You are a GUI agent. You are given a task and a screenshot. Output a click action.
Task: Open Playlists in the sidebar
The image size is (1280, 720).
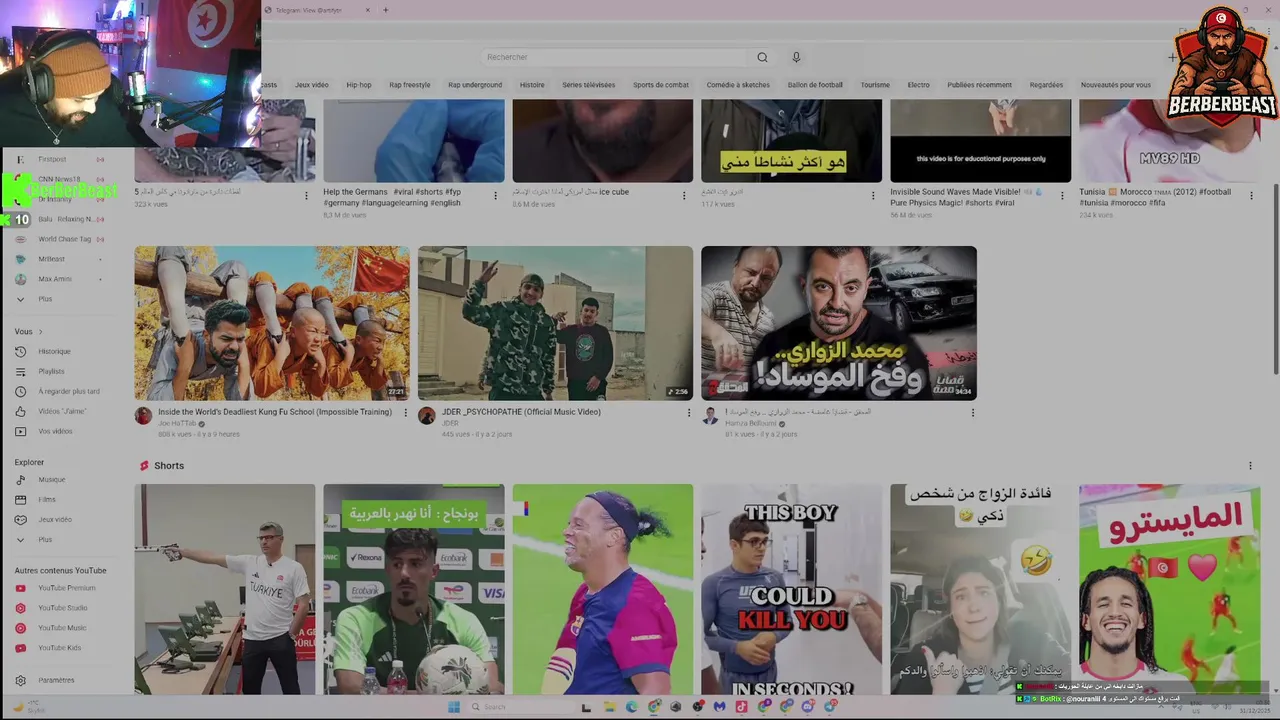click(x=52, y=372)
